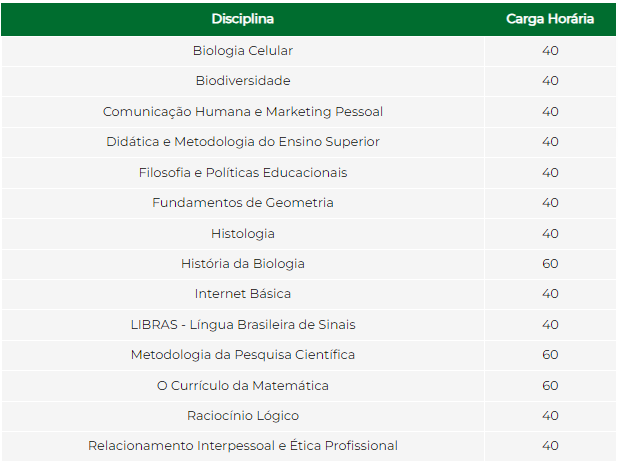Click the Fundamentos de Geometria entry
This screenshot has width=618, height=468.
tap(243, 203)
